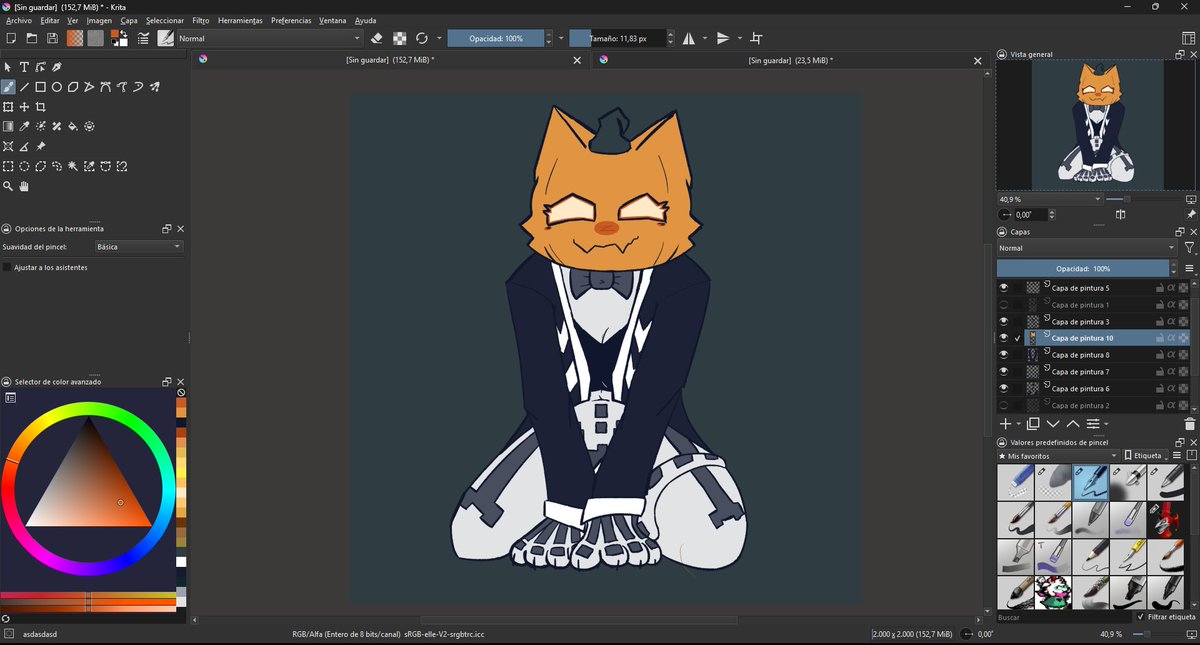Select the Zoom tool
The image size is (1200, 645).
pyautogui.click(x=8, y=186)
